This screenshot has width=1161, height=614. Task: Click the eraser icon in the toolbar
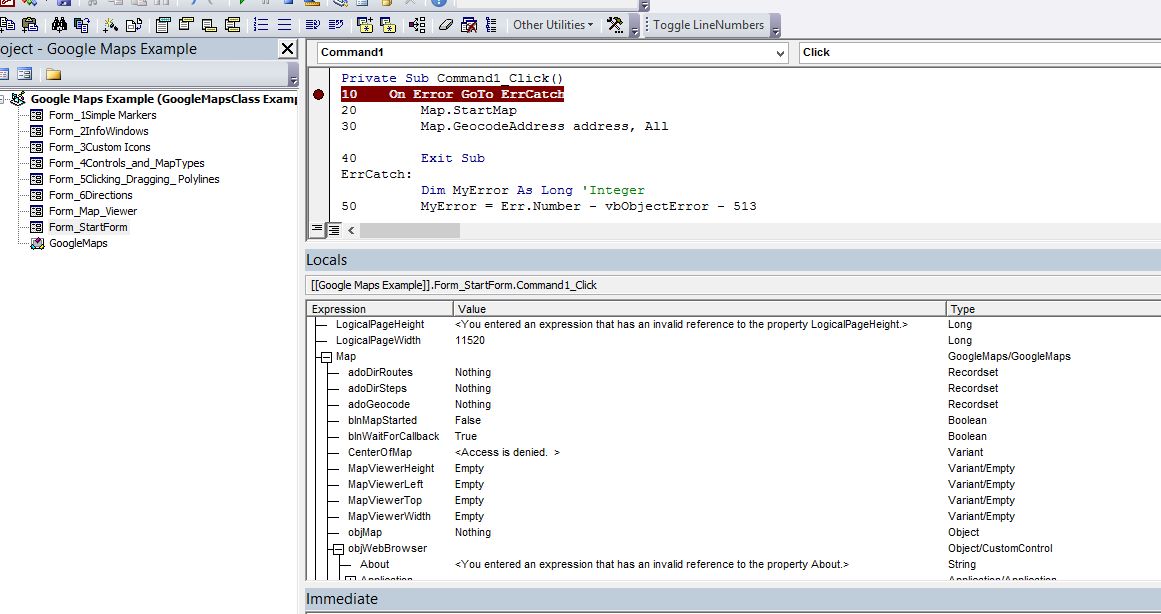coord(446,25)
